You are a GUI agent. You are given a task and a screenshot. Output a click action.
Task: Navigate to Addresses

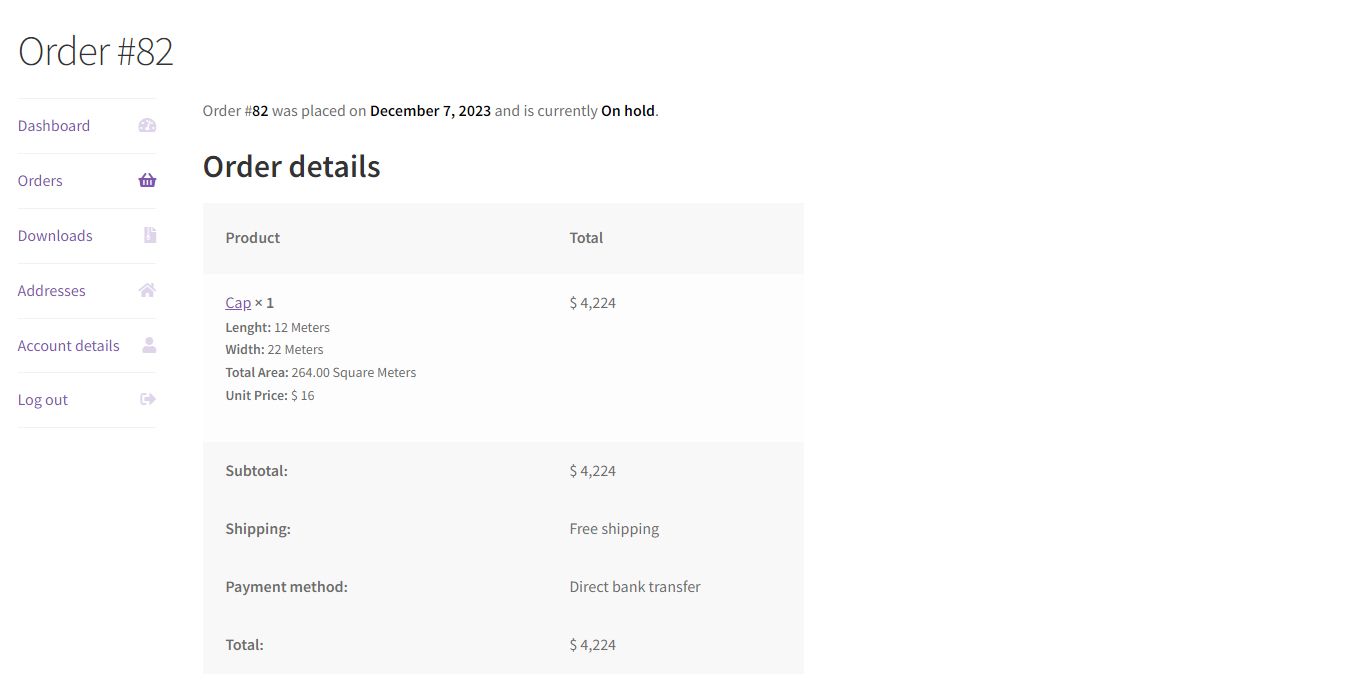52,291
